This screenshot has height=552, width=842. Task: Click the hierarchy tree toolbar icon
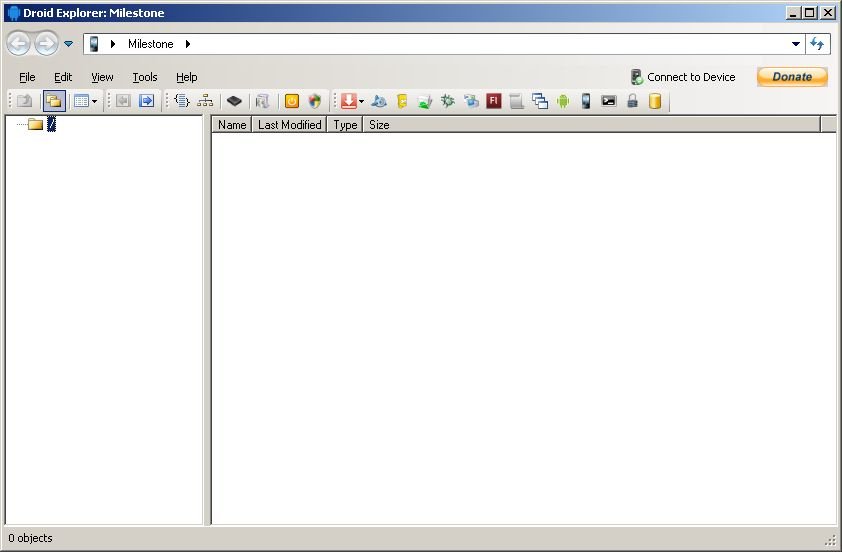[205, 101]
